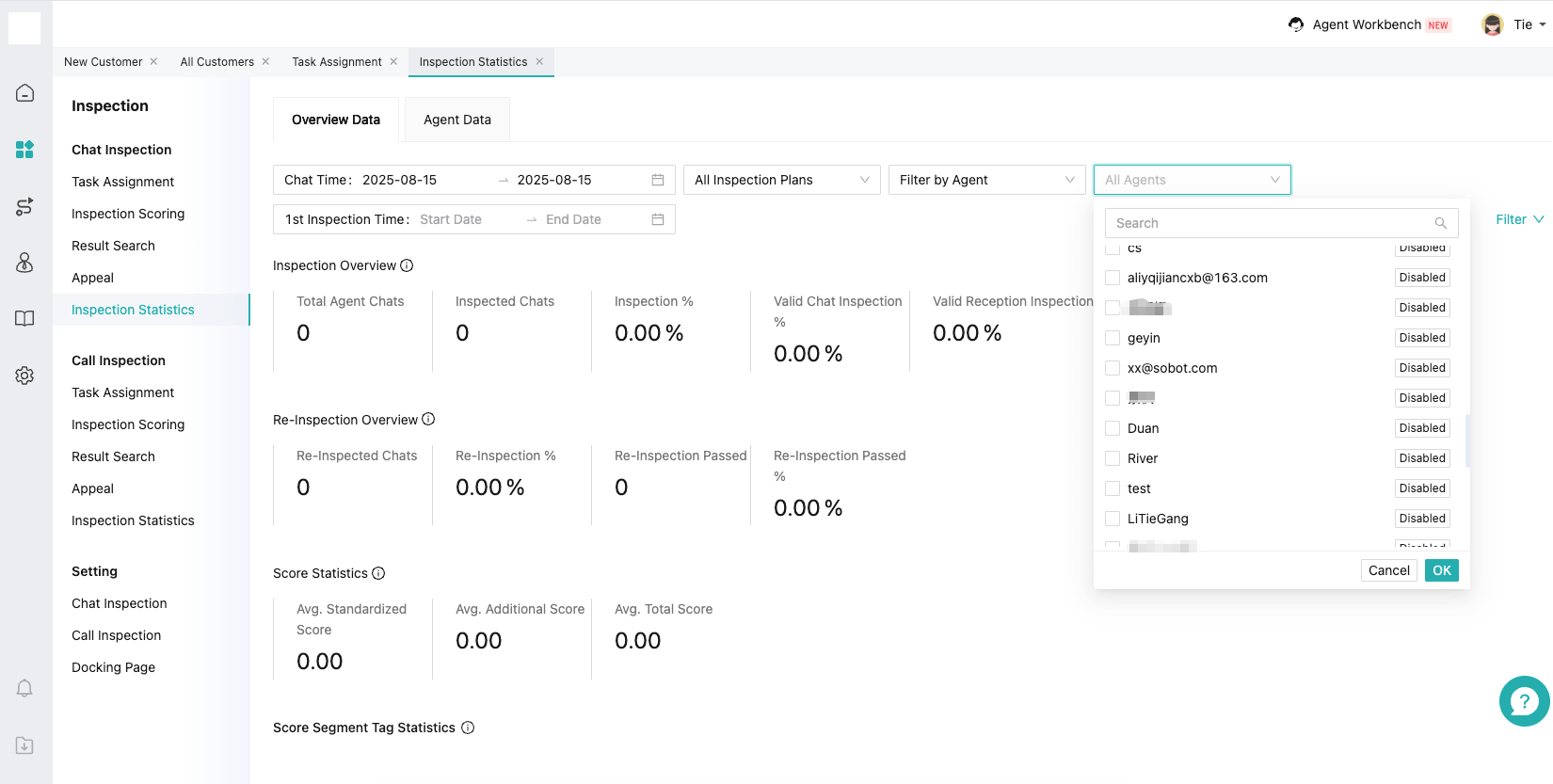Close the New Customer tab
This screenshot has width=1553, height=784.
[x=153, y=61]
